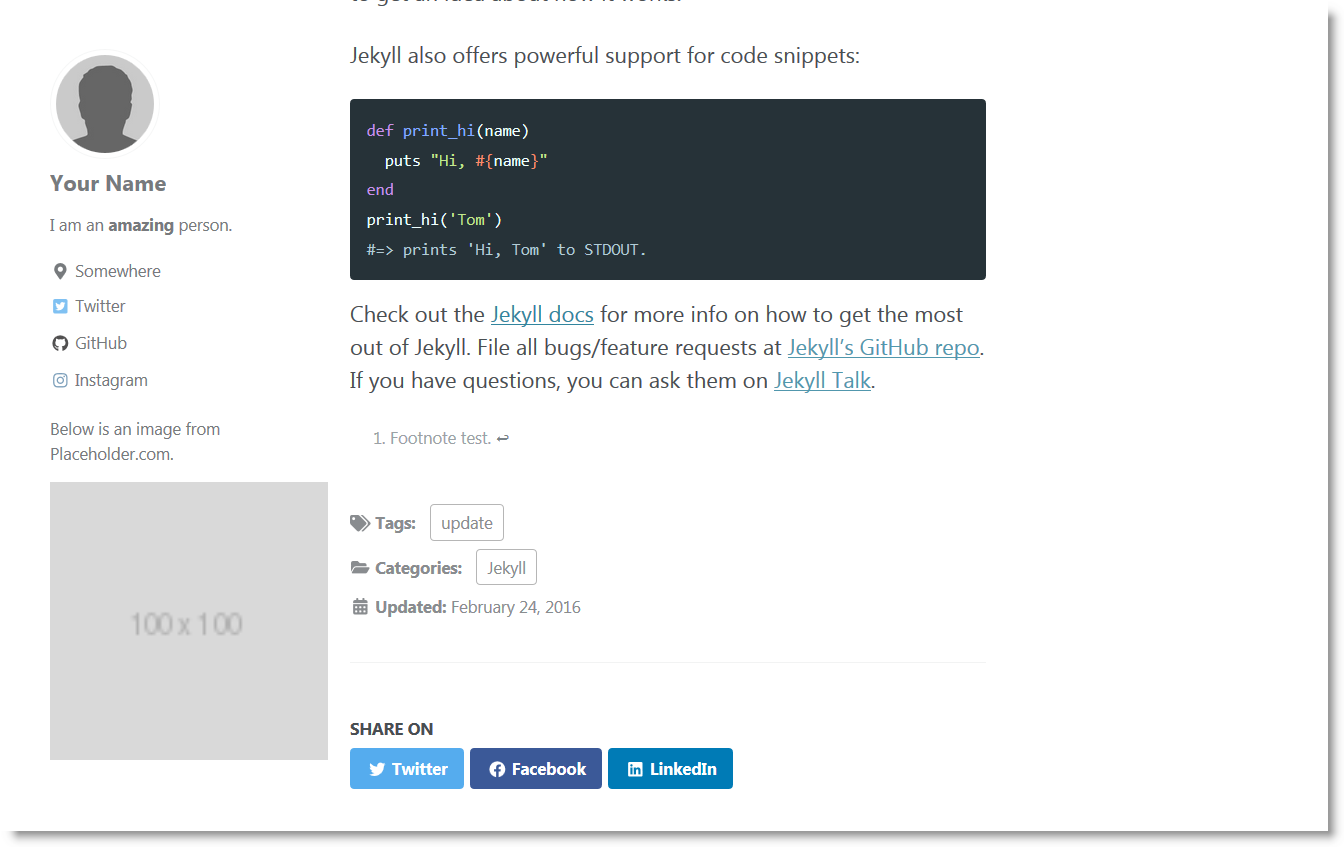Open the Instagram camera icon in the sidebar
The width and height of the screenshot is (1344, 847).
(x=59, y=380)
